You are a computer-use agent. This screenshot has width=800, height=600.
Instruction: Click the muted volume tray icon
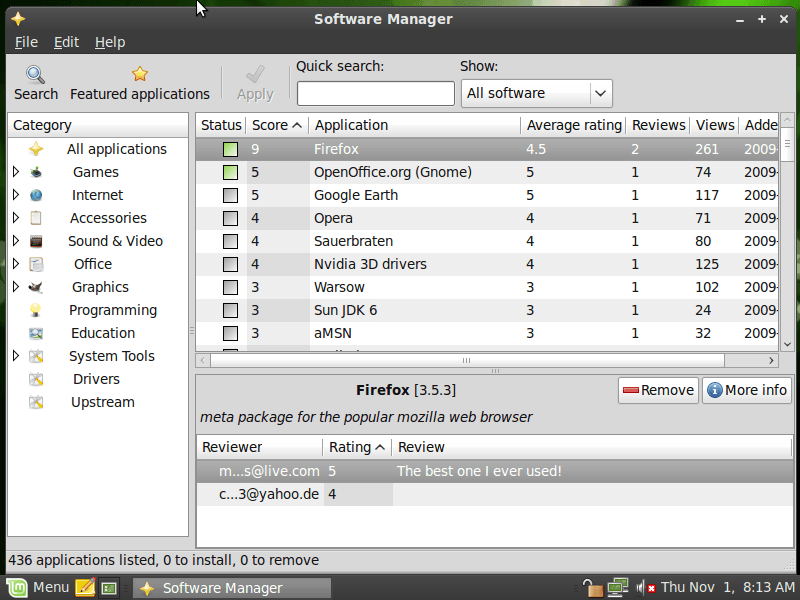pos(644,588)
